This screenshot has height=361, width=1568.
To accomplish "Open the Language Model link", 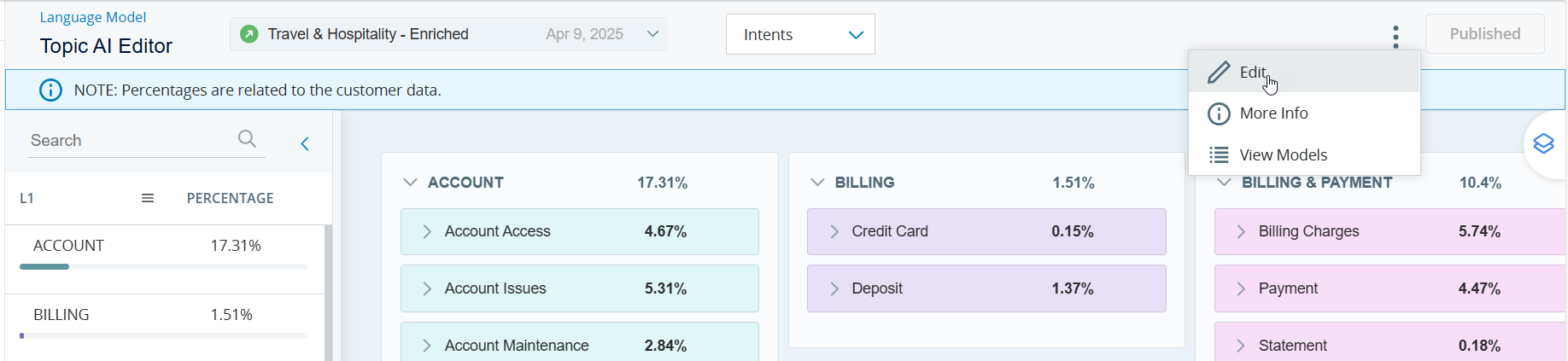I will pos(93,17).
